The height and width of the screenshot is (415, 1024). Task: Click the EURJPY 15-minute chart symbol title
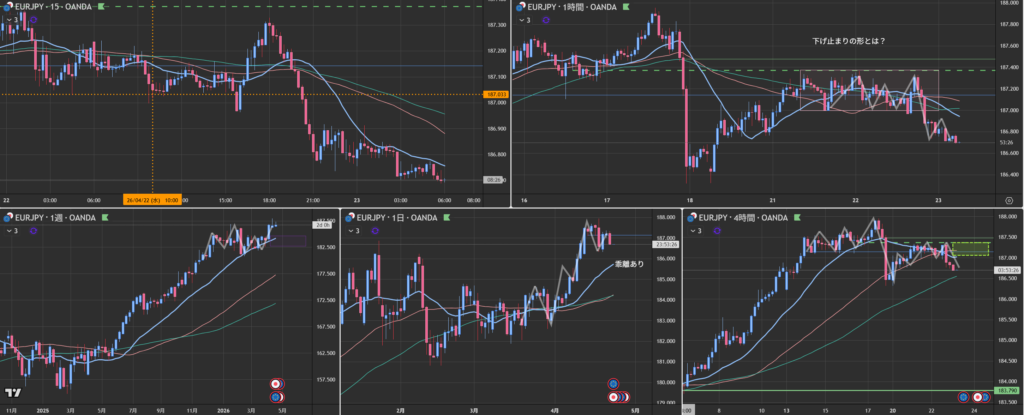click(x=50, y=7)
